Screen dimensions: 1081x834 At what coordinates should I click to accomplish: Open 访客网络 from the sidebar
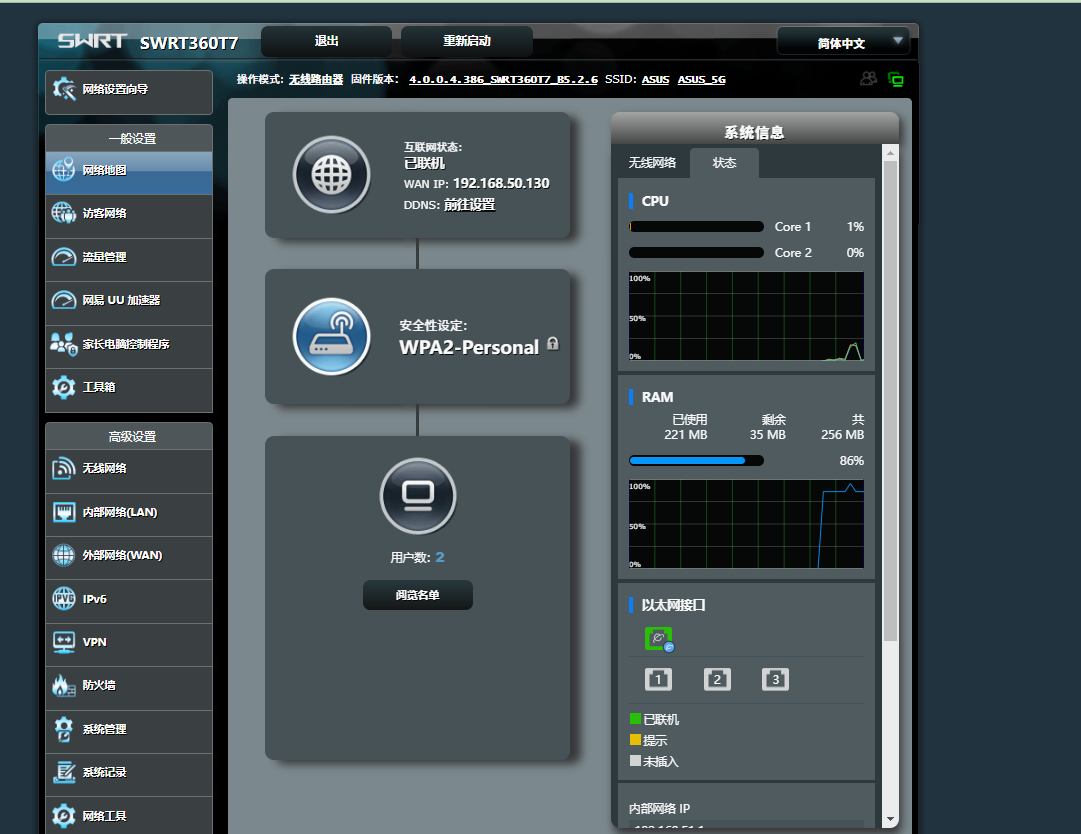point(129,213)
